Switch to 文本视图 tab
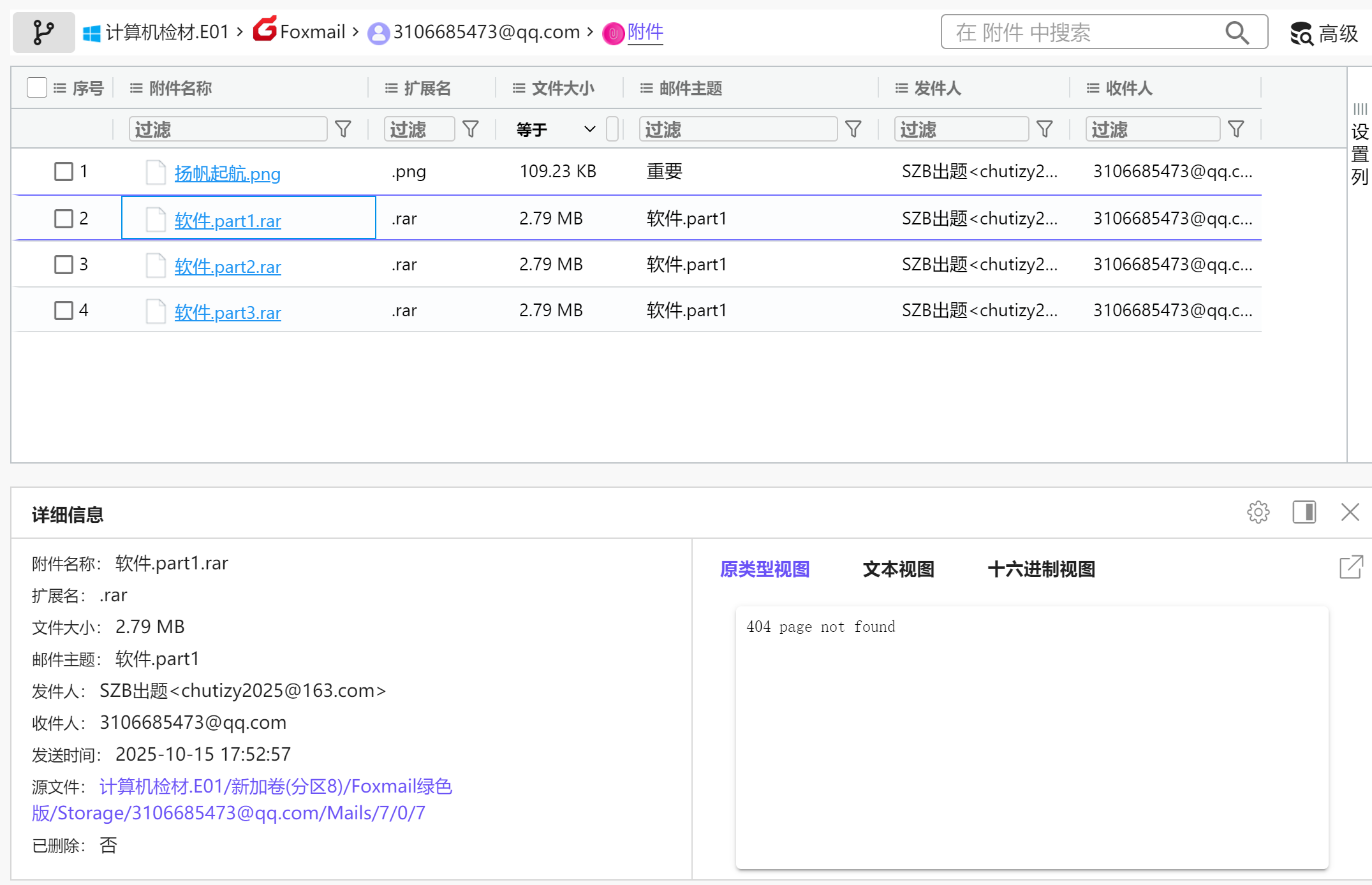Viewport: 1372px width, 885px height. (x=898, y=569)
